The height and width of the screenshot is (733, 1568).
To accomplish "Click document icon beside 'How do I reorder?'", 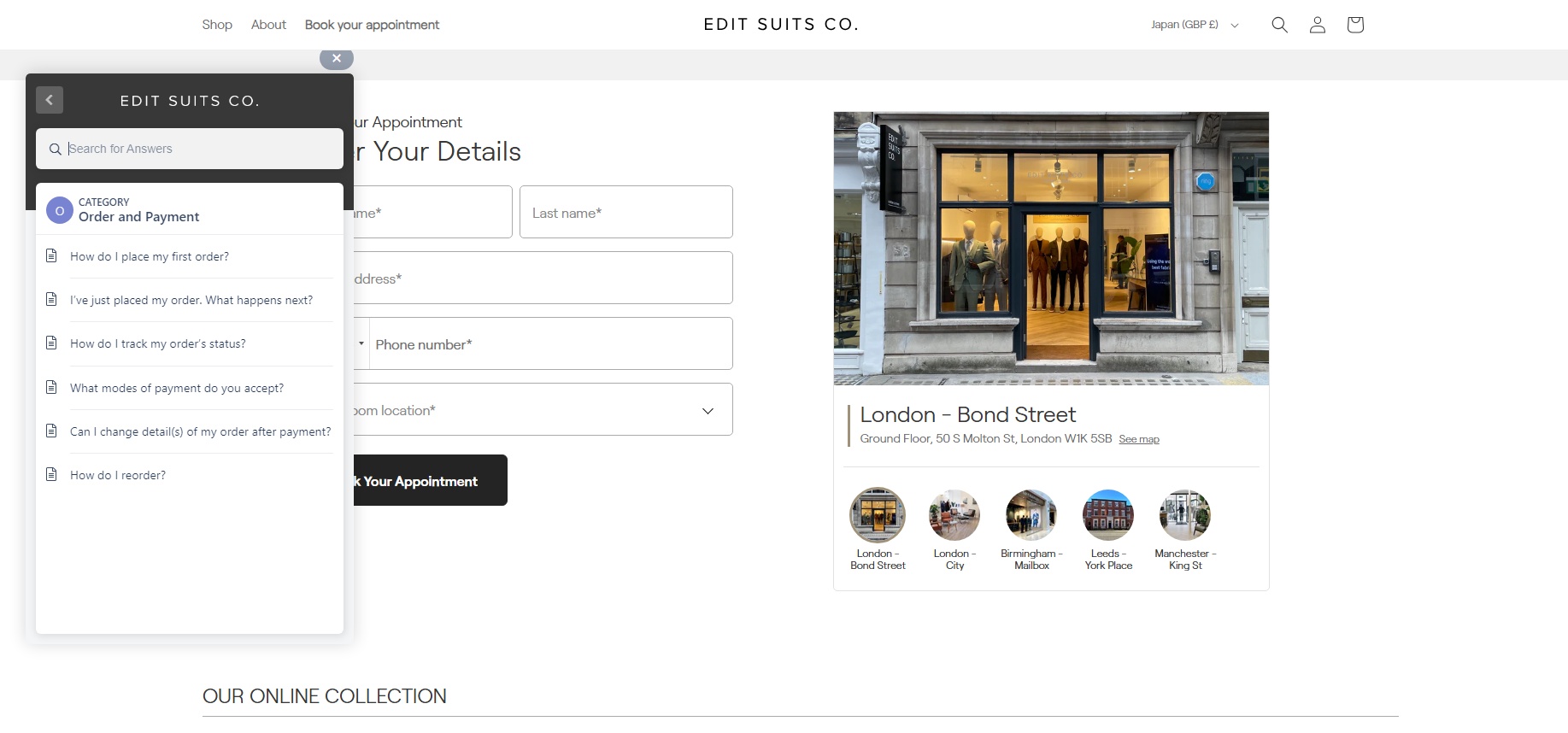I will point(51,474).
